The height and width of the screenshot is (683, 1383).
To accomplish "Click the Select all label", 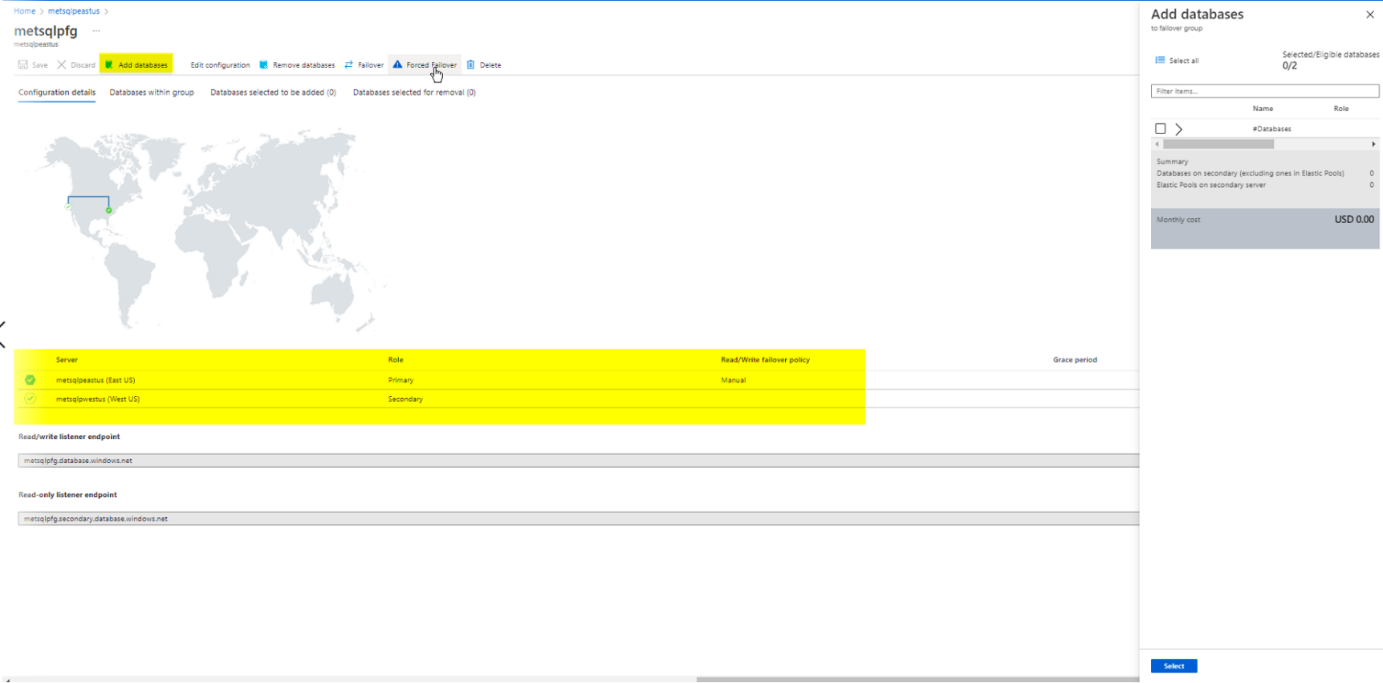I will [1184, 60].
